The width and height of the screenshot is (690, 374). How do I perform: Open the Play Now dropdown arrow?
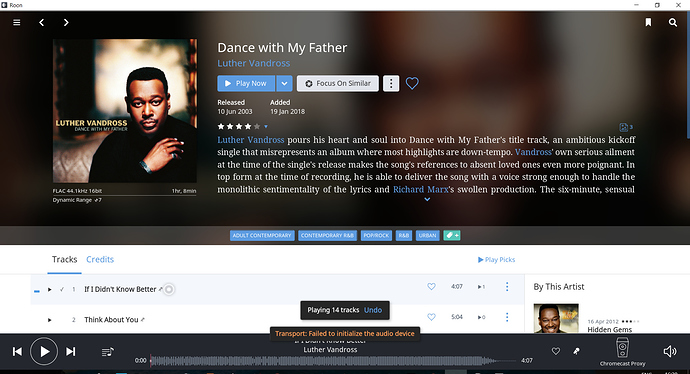(284, 83)
